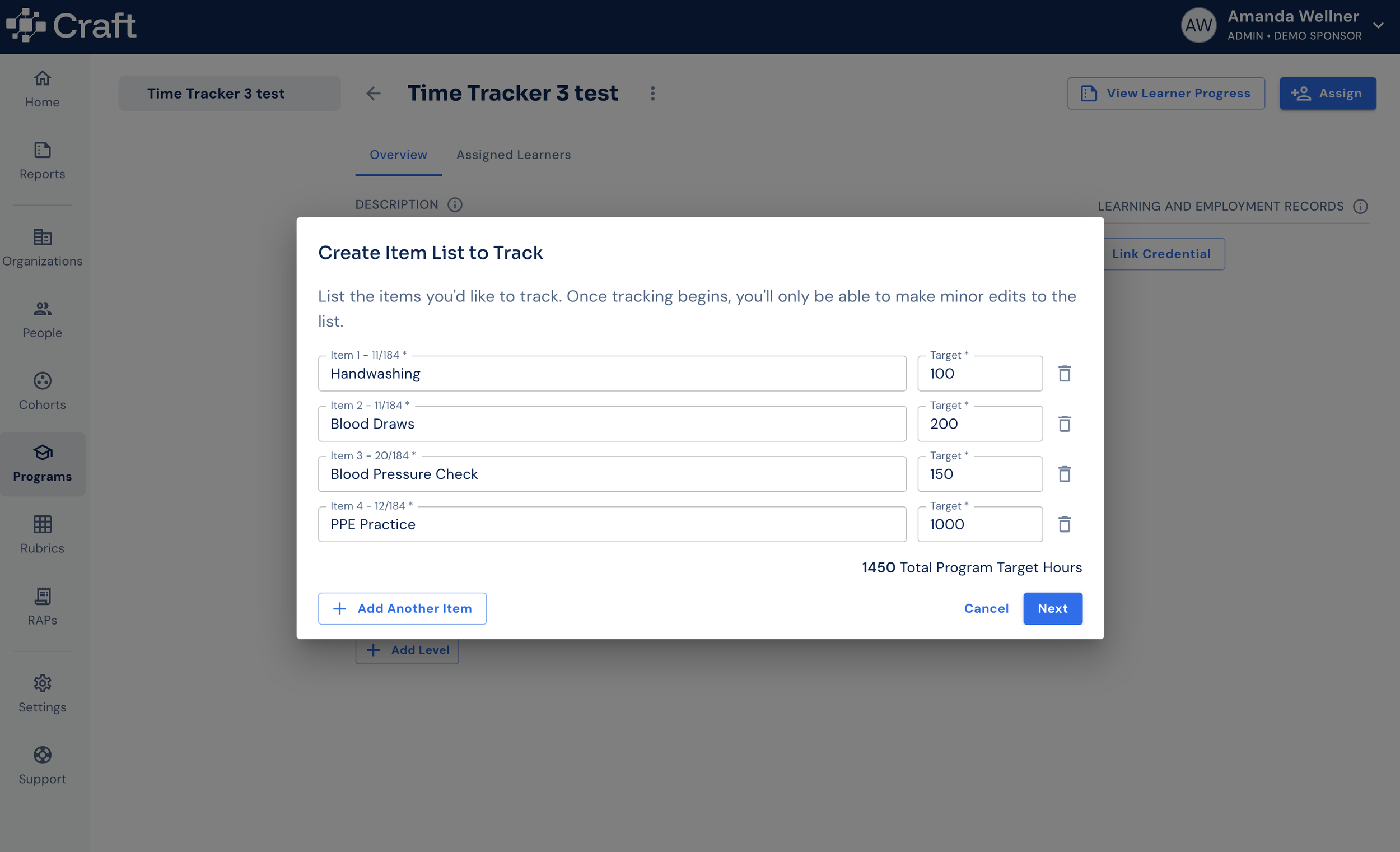This screenshot has height=852, width=1400.
Task: Expand the Amanda Wellner account dropdown
Action: pos(1378,26)
